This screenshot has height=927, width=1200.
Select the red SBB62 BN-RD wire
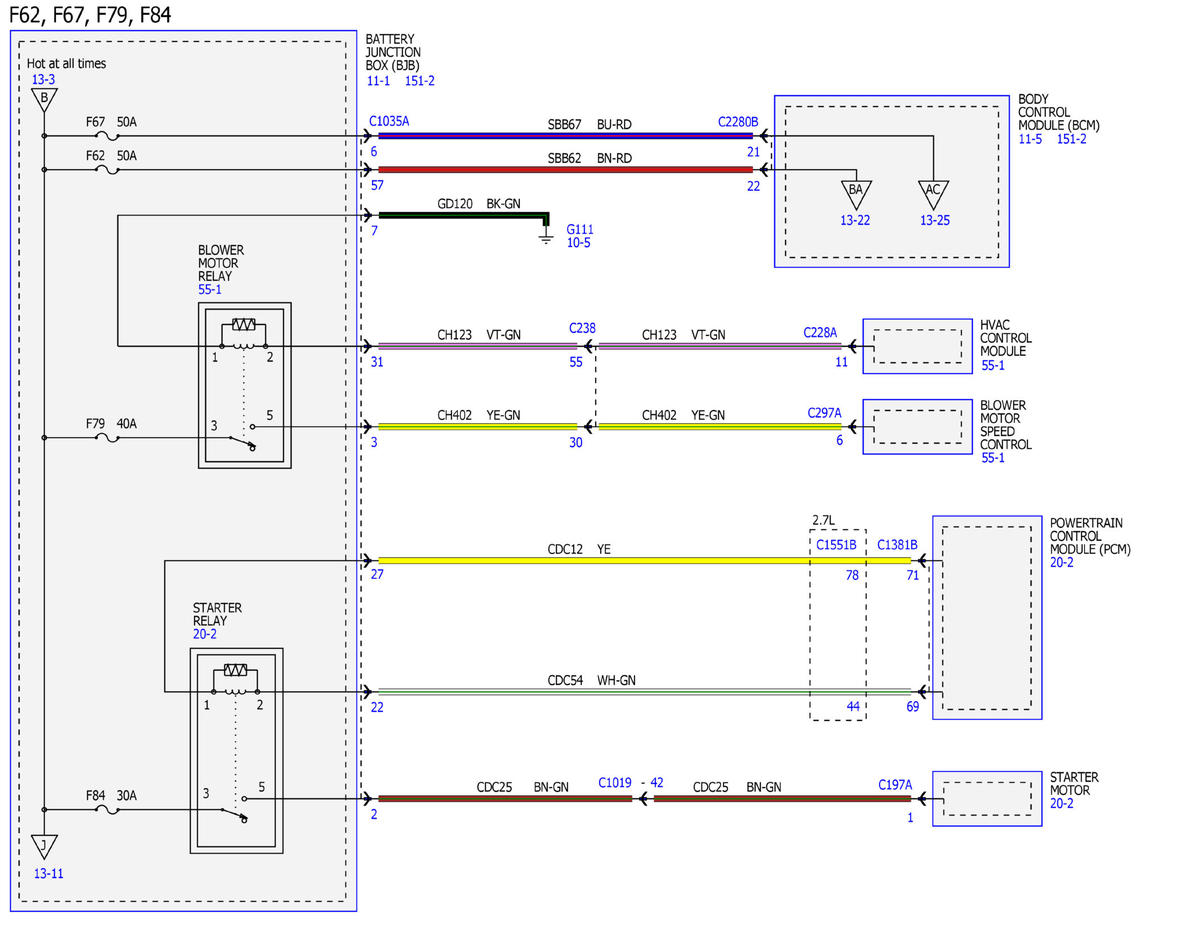point(564,170)
